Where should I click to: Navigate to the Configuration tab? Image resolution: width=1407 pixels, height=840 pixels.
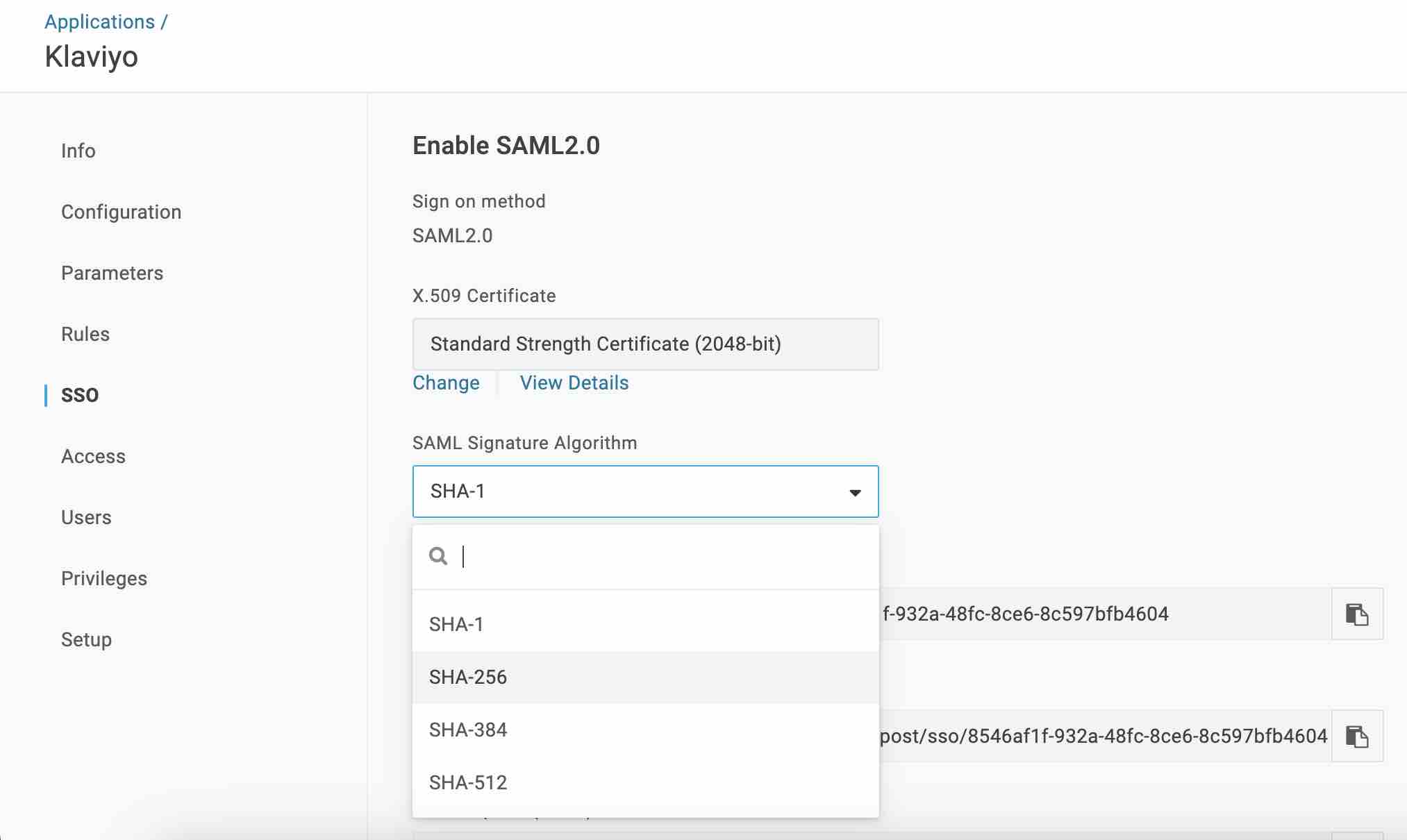click(121, 212)
